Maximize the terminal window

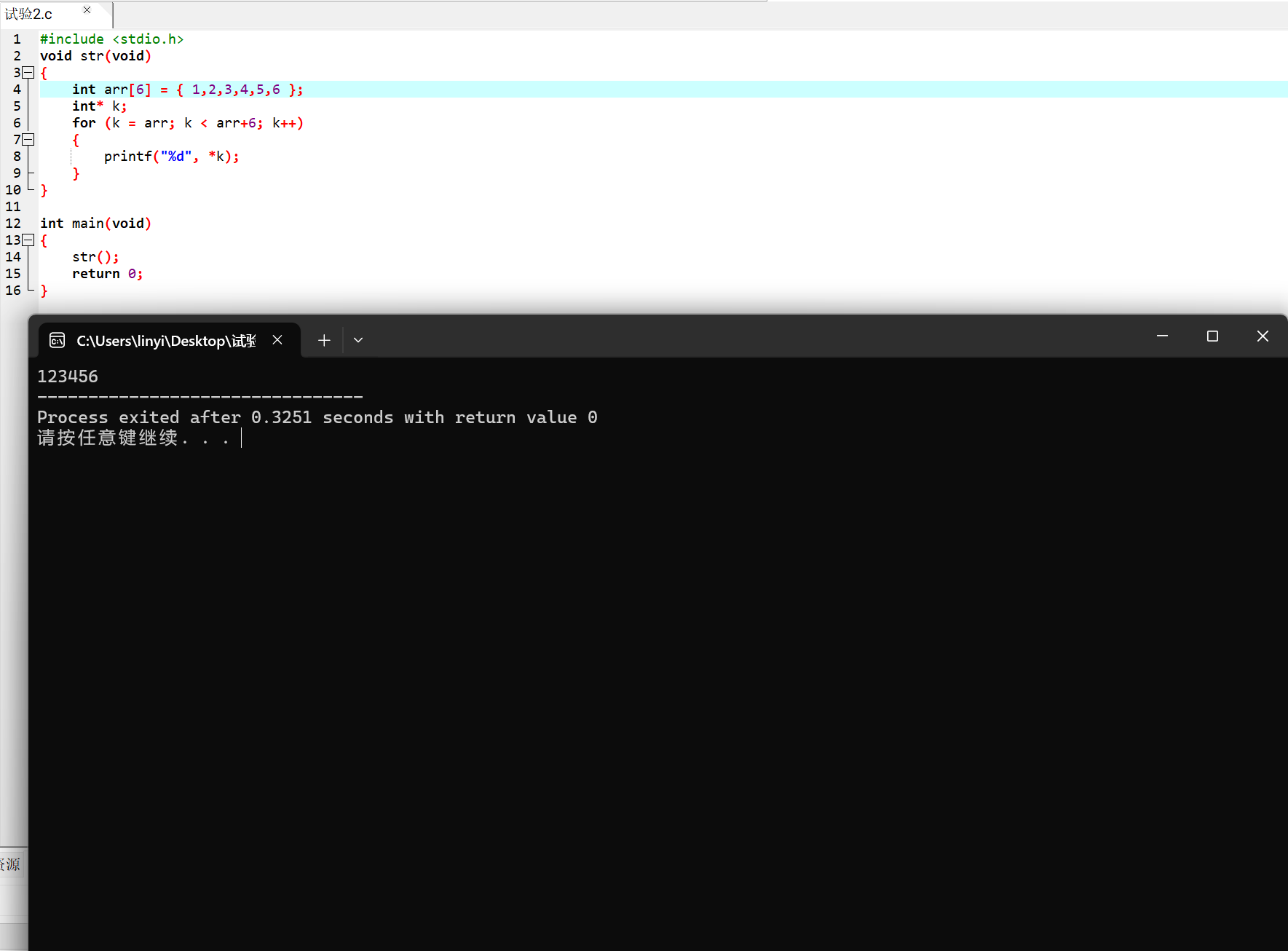[x=1212, y=336]
